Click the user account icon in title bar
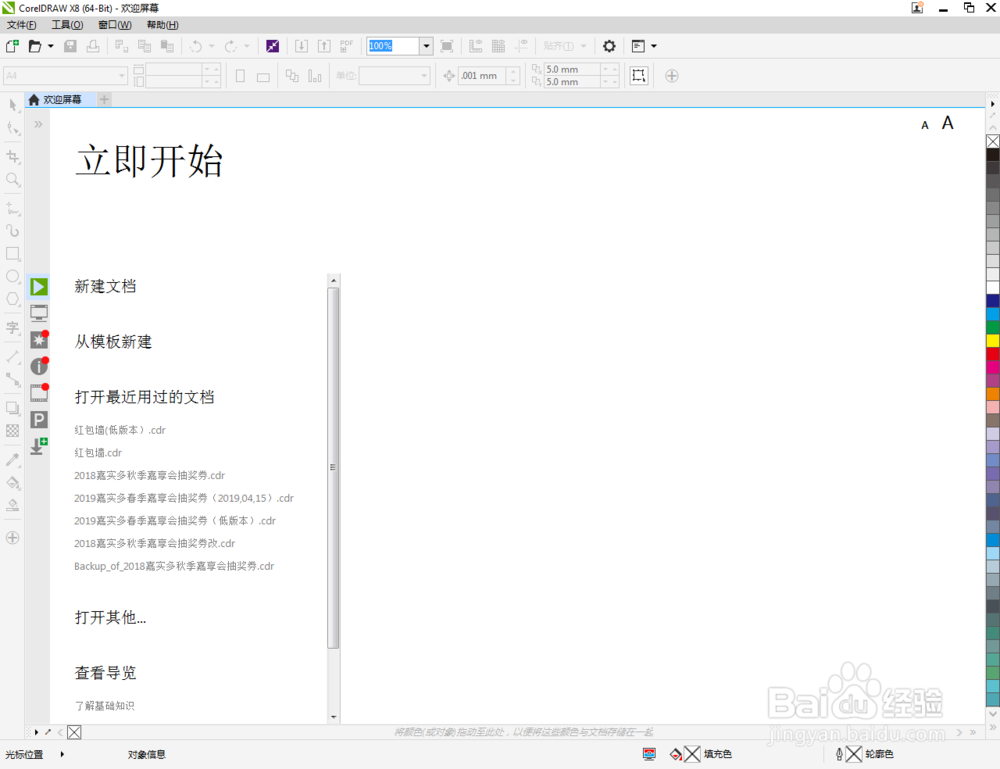This screenshot has height=769, width=1000. tap(917, 8)
